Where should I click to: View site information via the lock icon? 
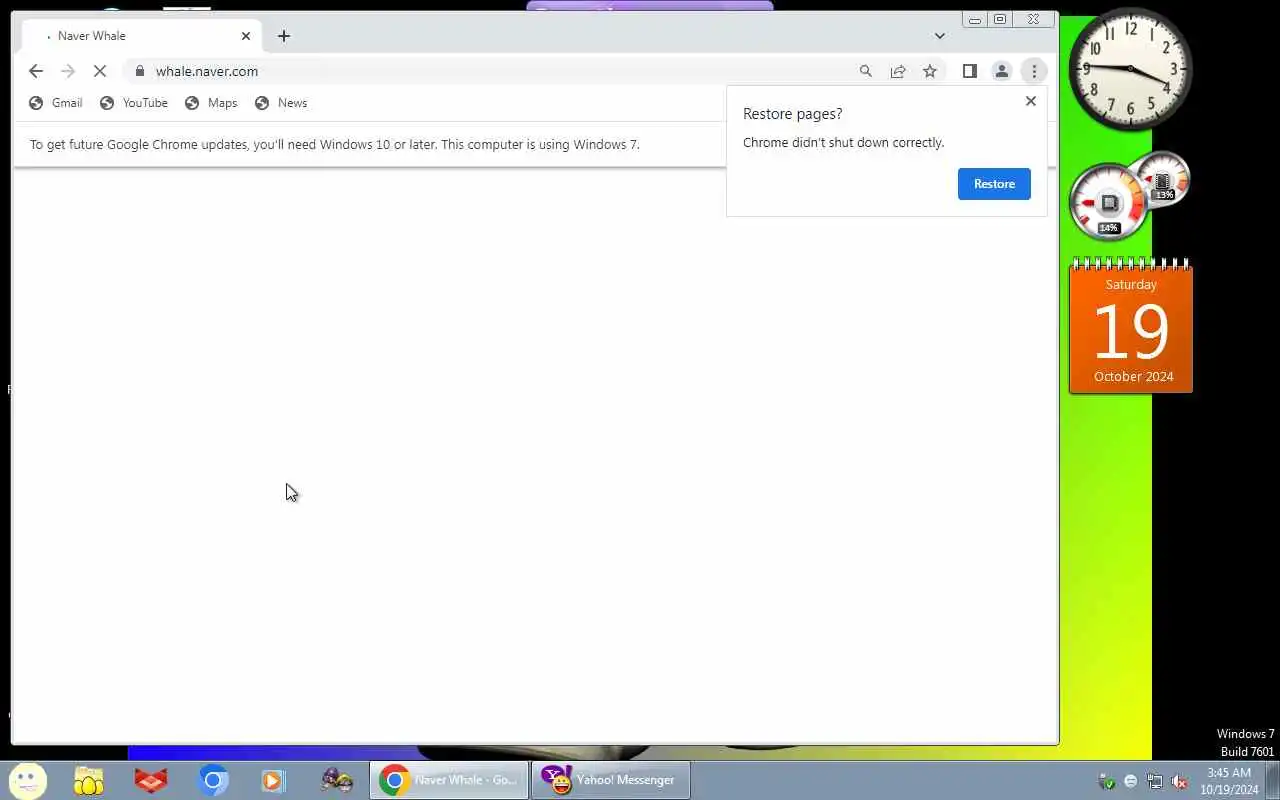[139, 71]
